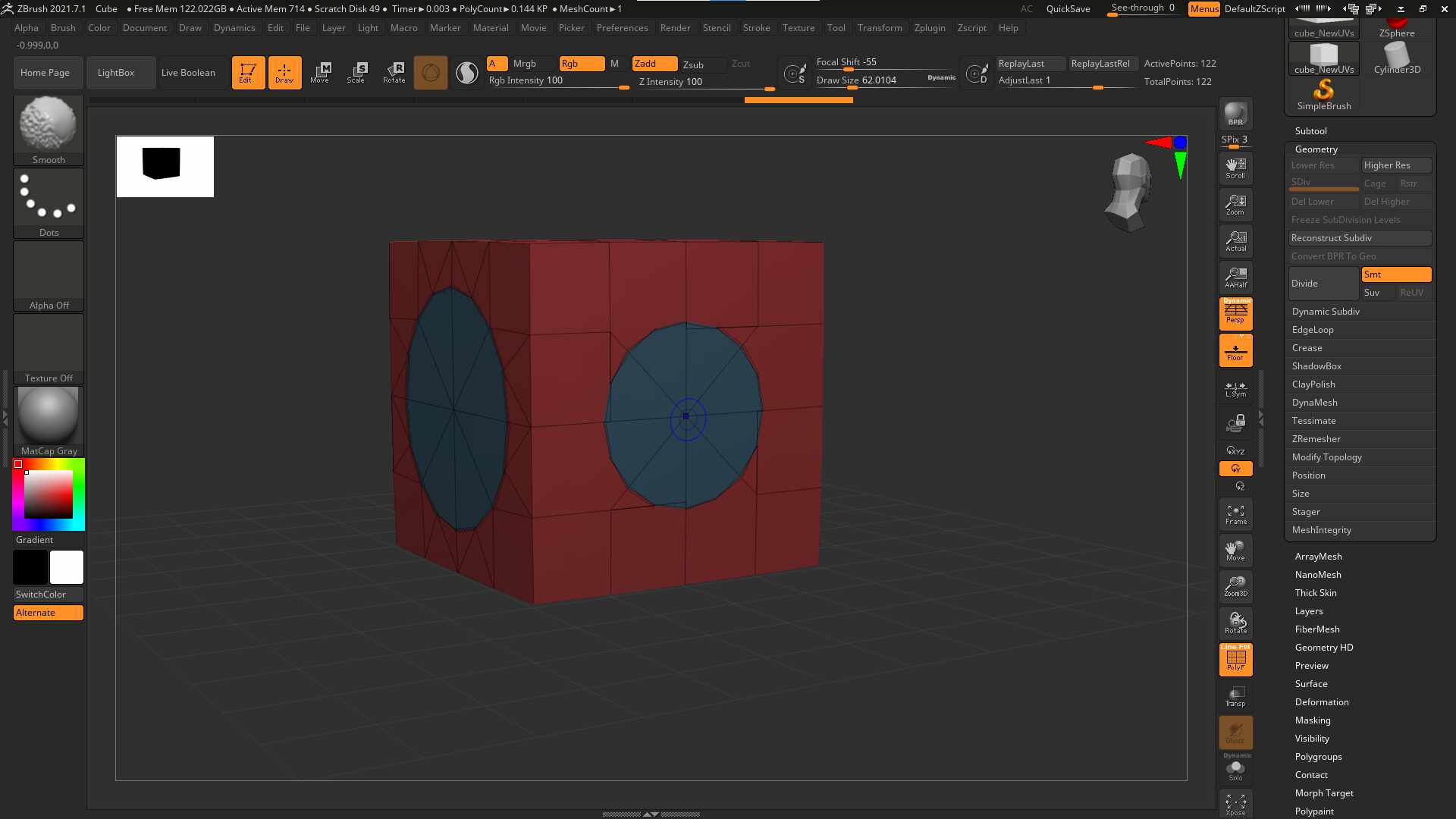Open the Render menu

675,28
